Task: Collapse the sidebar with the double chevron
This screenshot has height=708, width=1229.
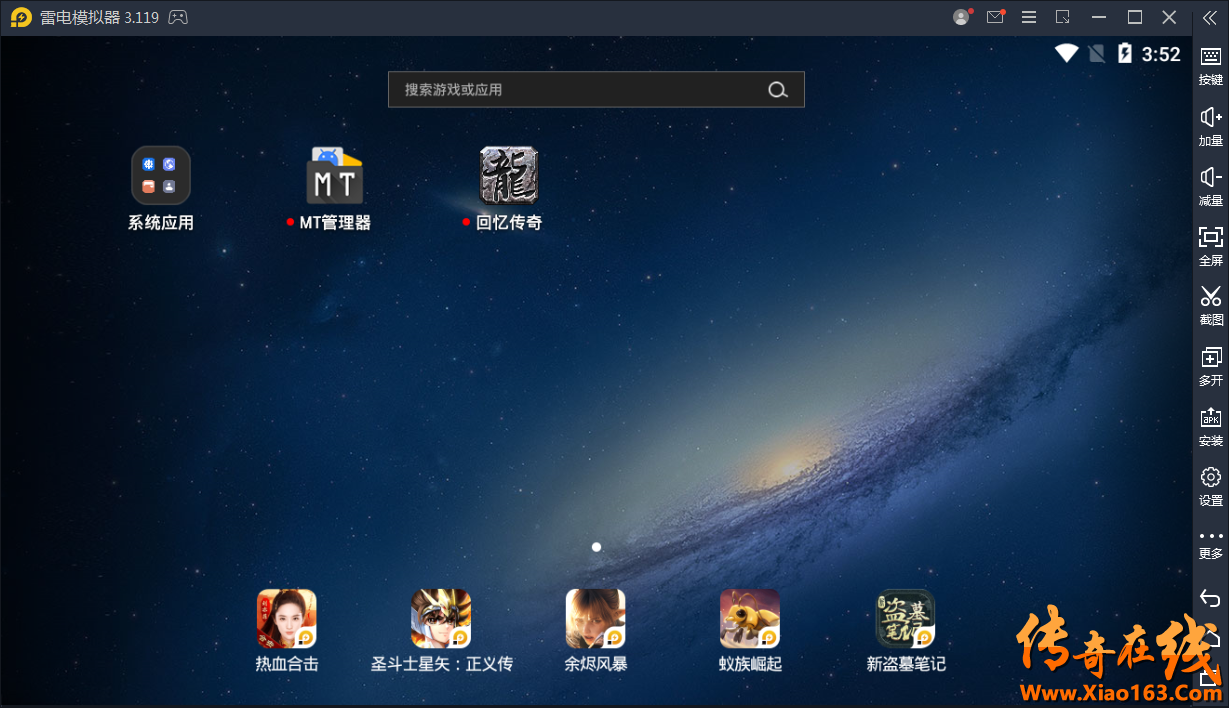Action: pos(1210,17)
